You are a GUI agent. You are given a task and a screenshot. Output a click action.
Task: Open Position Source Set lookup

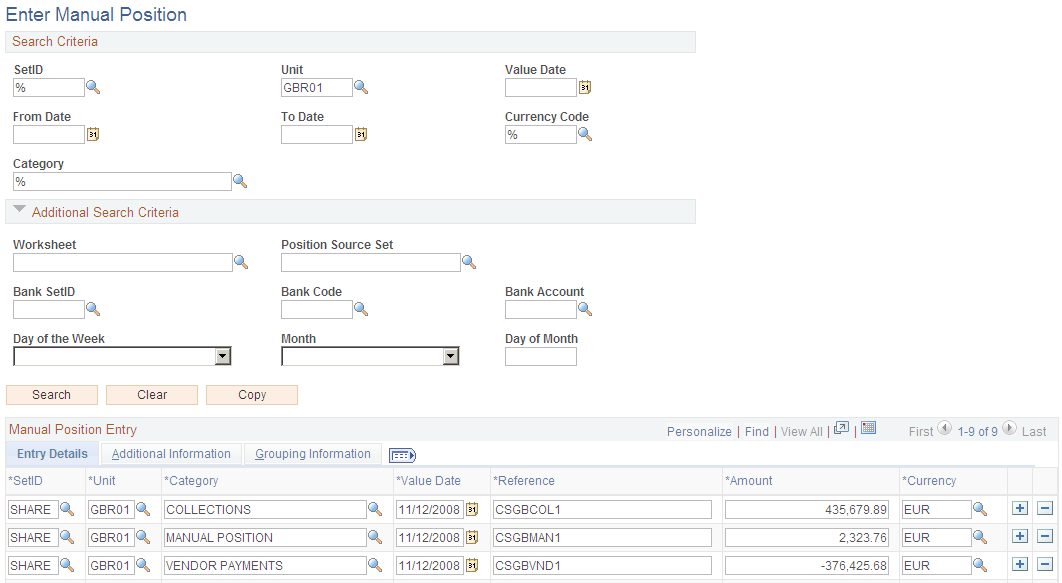pos(469,262)
